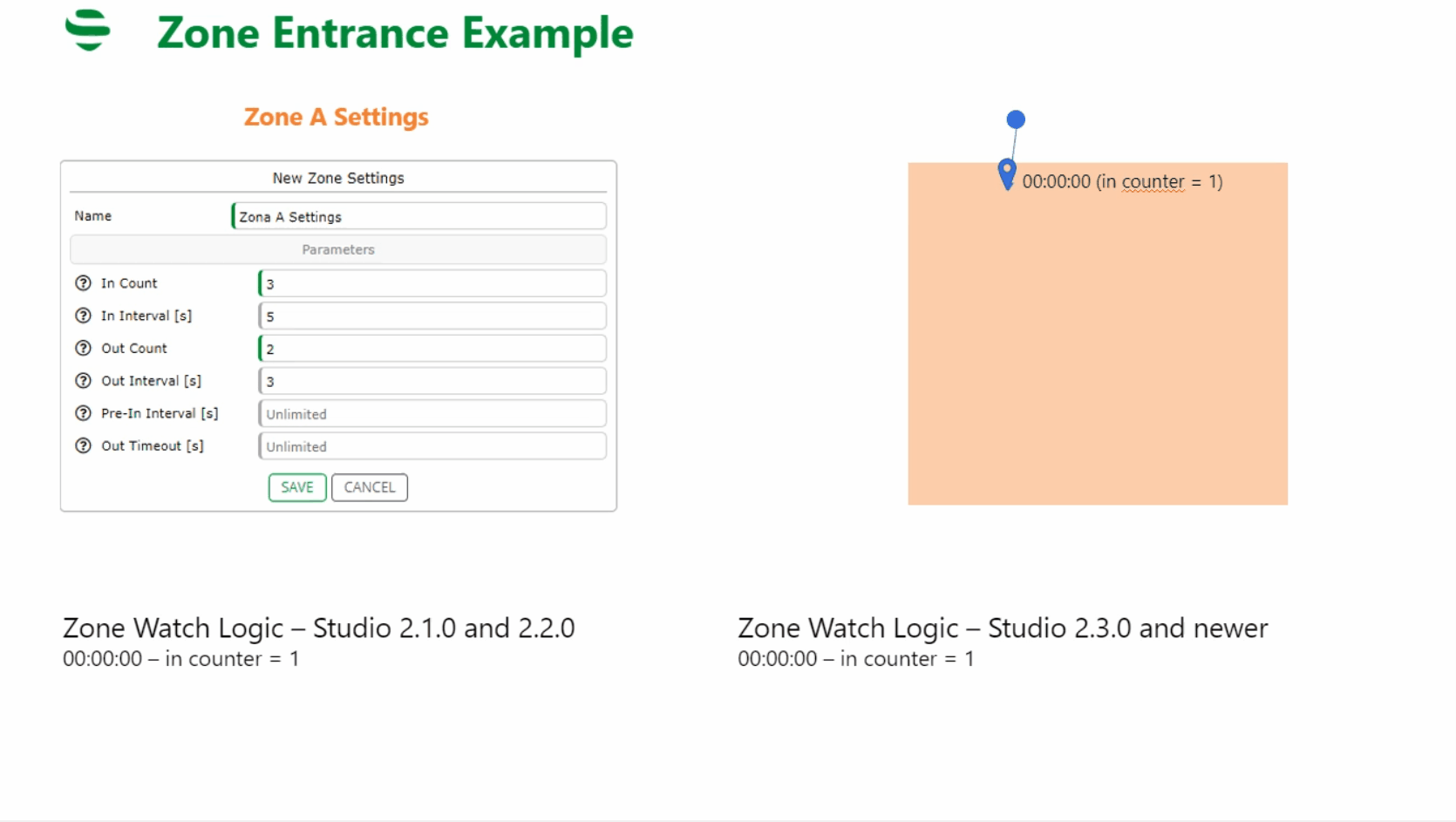Select the blue dot above the zone
This screenshot has width=1456, height=822.
coord(1016,119)
